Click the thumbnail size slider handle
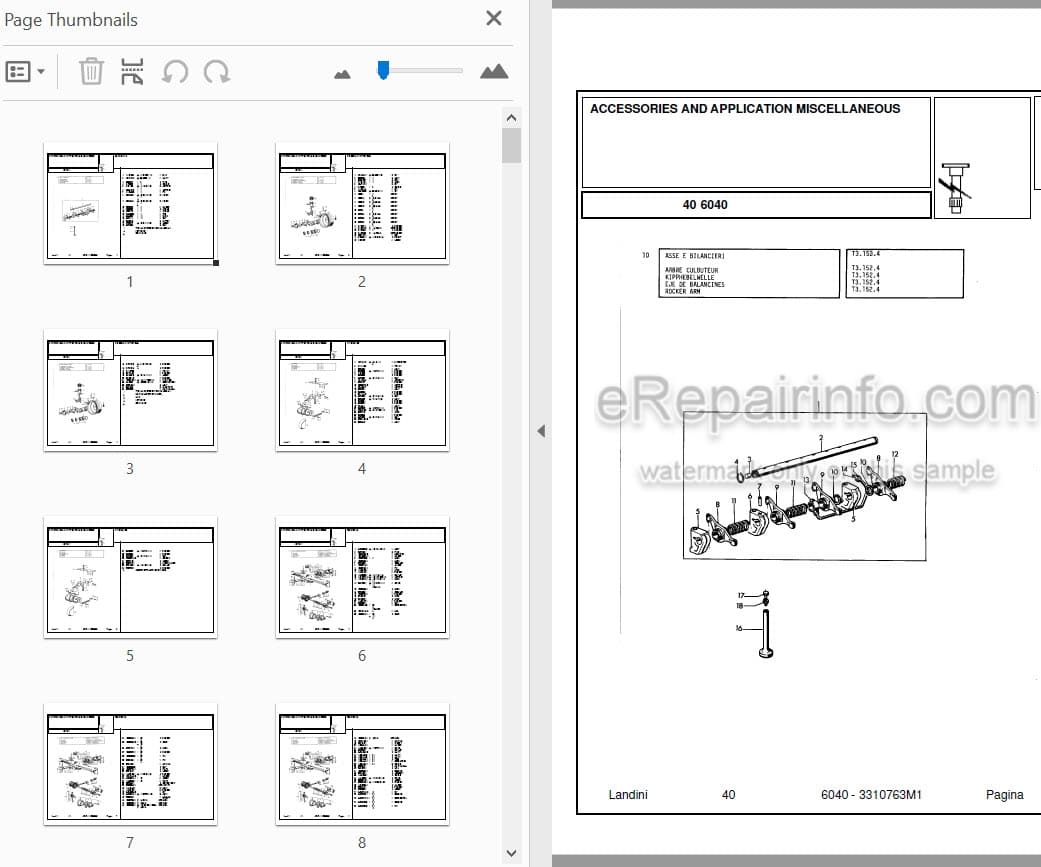This screenshot has height=867, width=1041. pyautogui.click(x=383, y=70)
